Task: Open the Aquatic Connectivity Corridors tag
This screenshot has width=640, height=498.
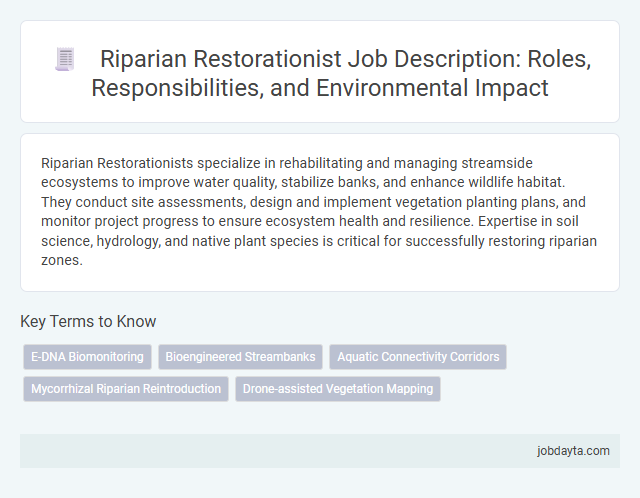Action: coord(418,357)
